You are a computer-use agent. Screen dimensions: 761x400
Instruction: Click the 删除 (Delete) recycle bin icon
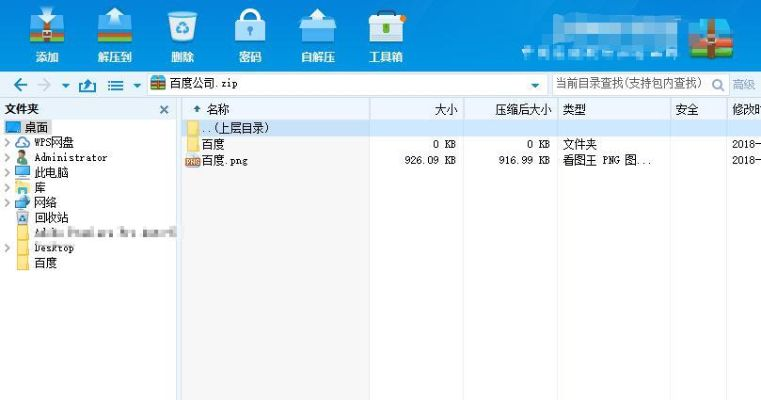182,27
